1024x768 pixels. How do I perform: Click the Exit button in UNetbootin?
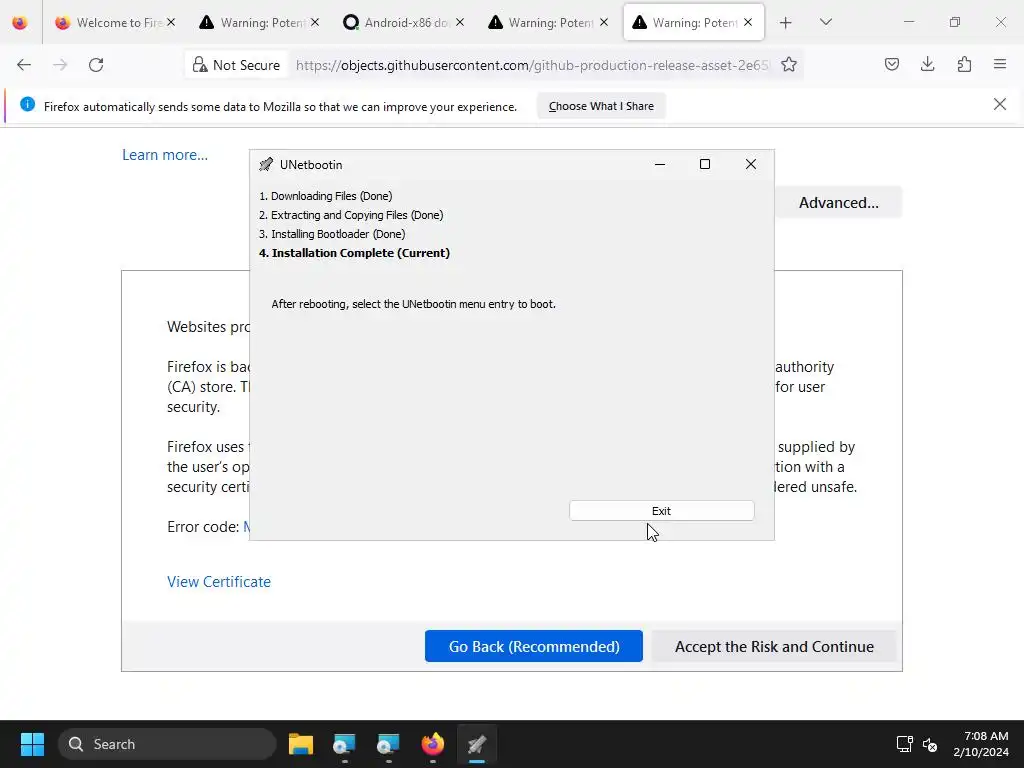(x=662, y=511)
